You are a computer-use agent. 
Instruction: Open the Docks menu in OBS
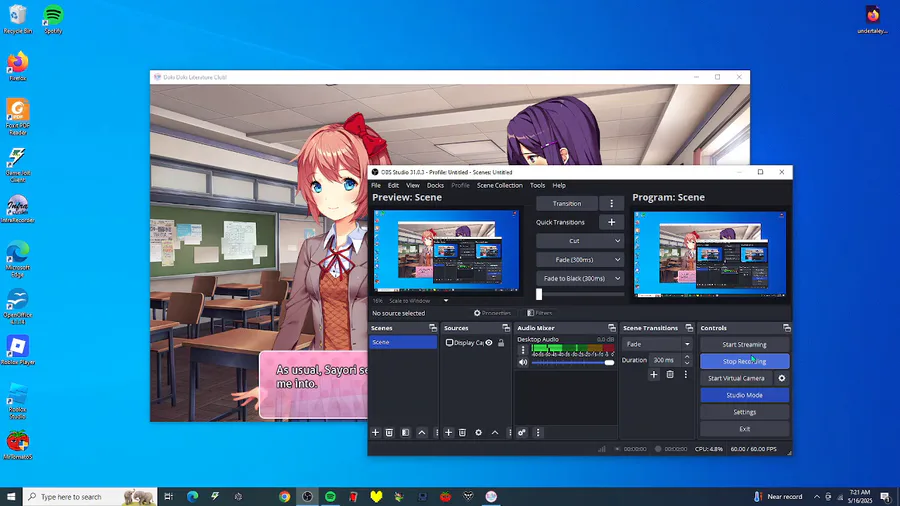(x=435, y=185)
